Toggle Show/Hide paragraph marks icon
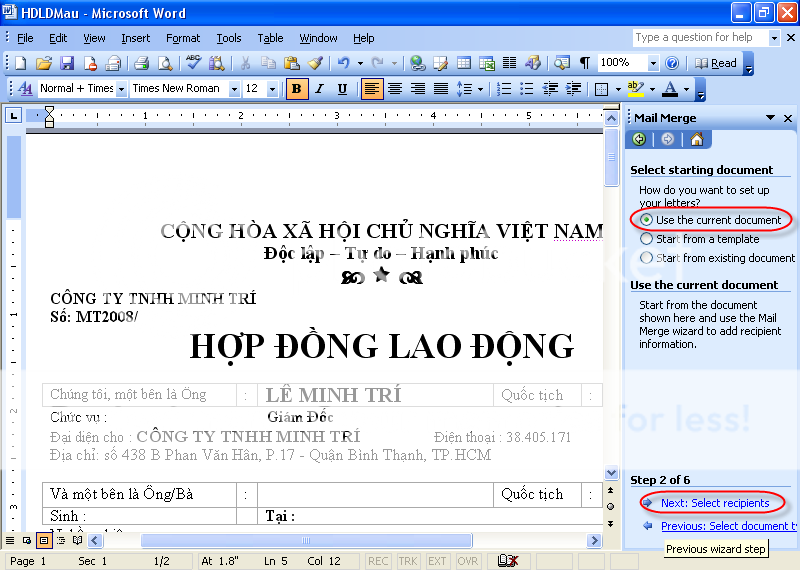Screen dimensions: 800x570 [585, 63]
